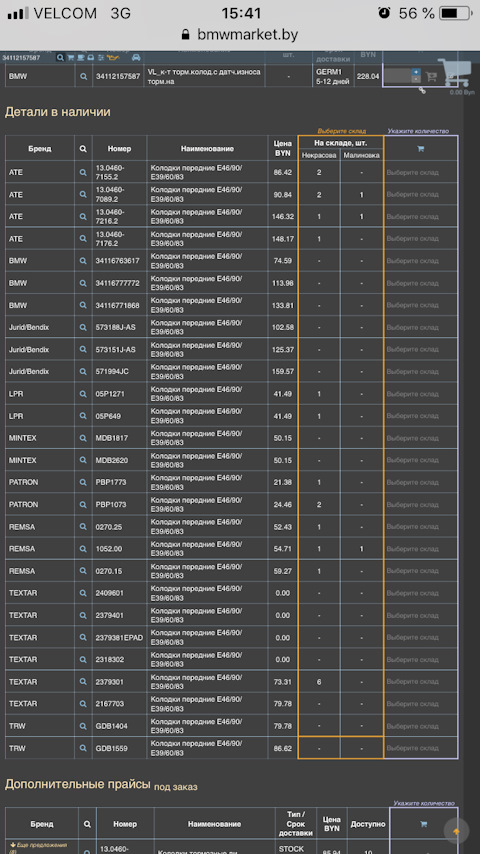This screenshot has height=854, width=480.
Task: Click magnifier icon for MINTEX MDB1817
Action: tap(83, 438)
